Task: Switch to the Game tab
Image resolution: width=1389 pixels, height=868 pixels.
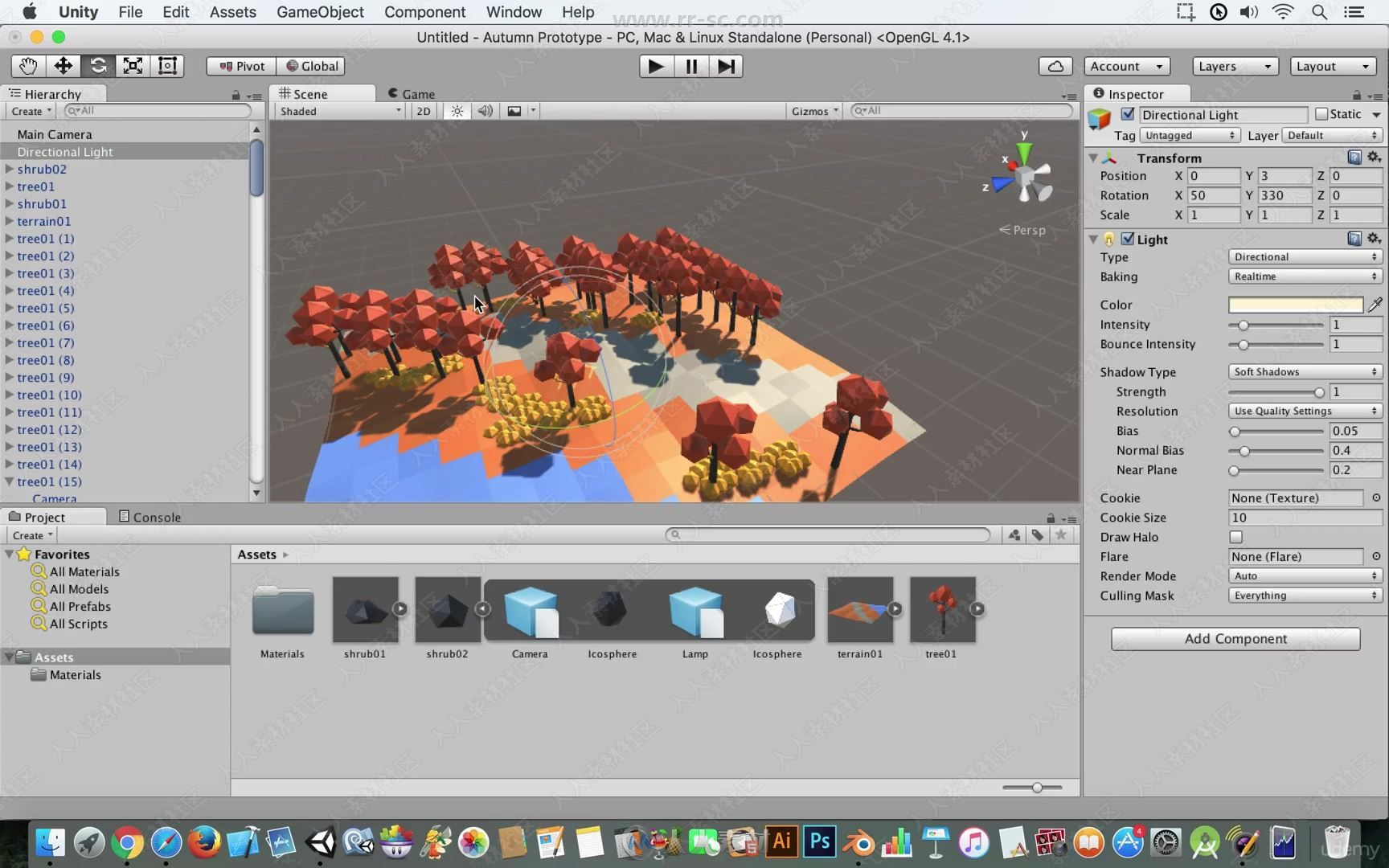Action: click(412, 94)
